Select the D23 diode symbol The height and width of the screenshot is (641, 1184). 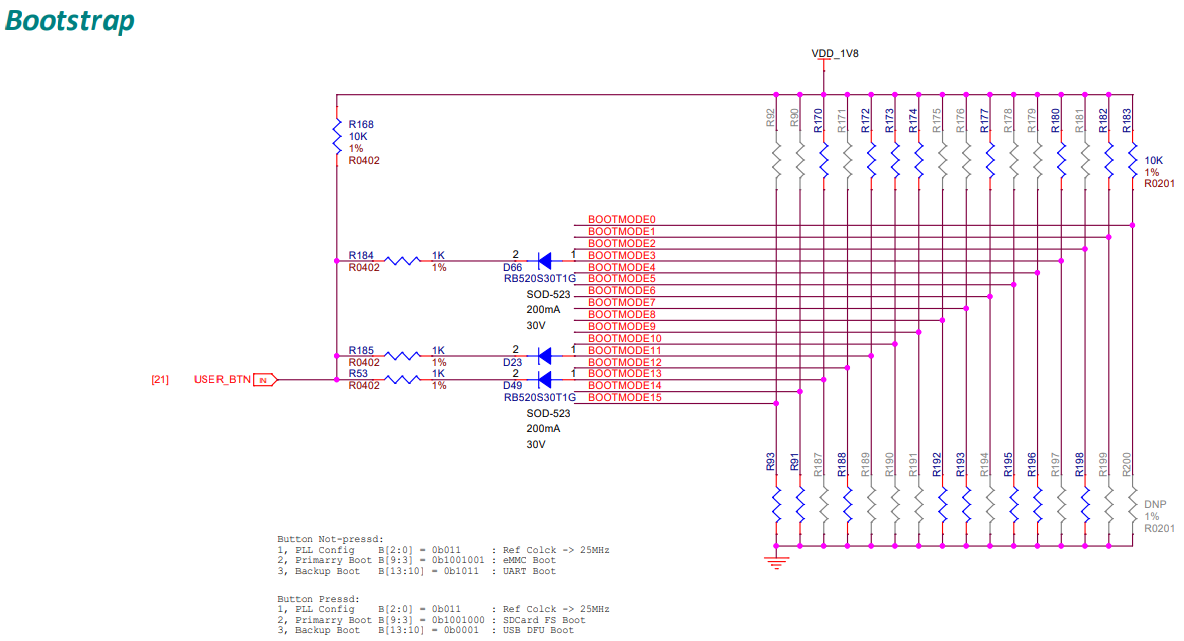pos(544,355)
